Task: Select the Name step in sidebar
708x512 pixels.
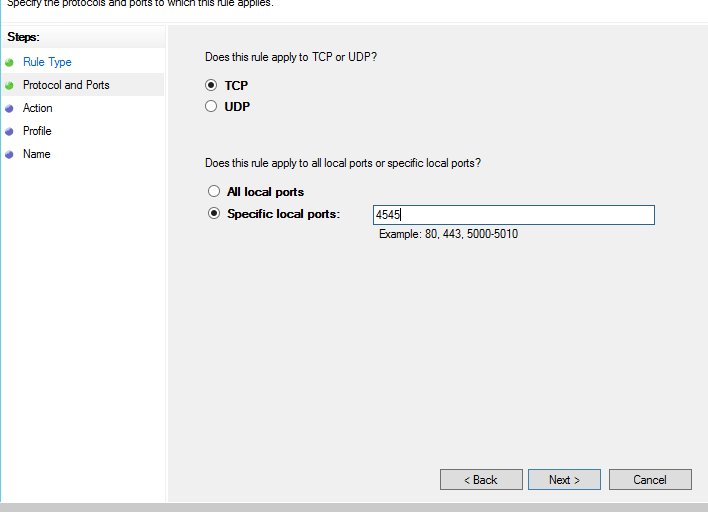Action: point(37,154)
